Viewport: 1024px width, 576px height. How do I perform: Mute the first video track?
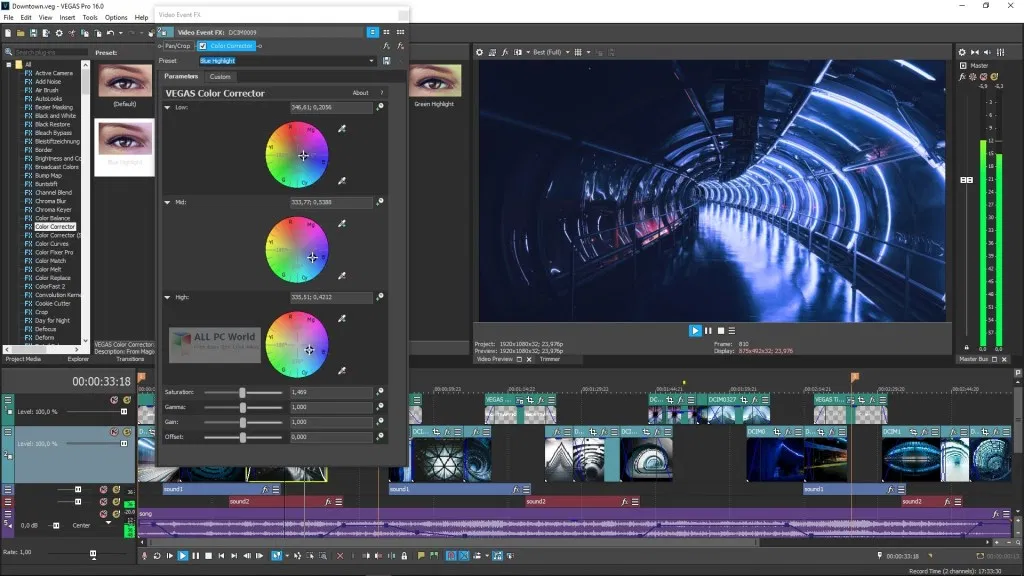coord(115,400)
